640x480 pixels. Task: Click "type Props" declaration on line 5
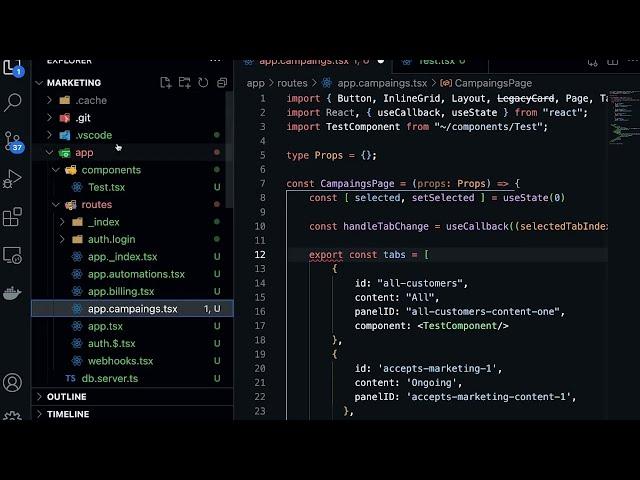(x=314, y=156)
